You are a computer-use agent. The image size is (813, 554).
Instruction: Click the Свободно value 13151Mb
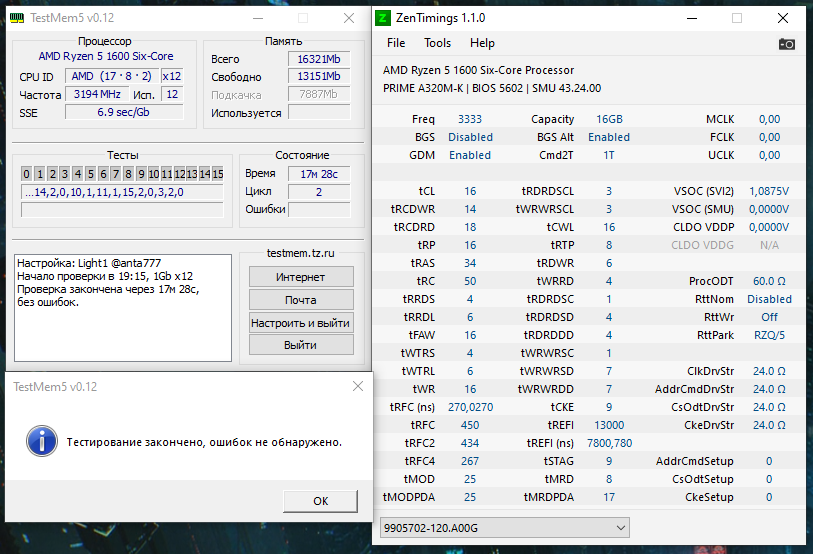click(x=319, y=76)
